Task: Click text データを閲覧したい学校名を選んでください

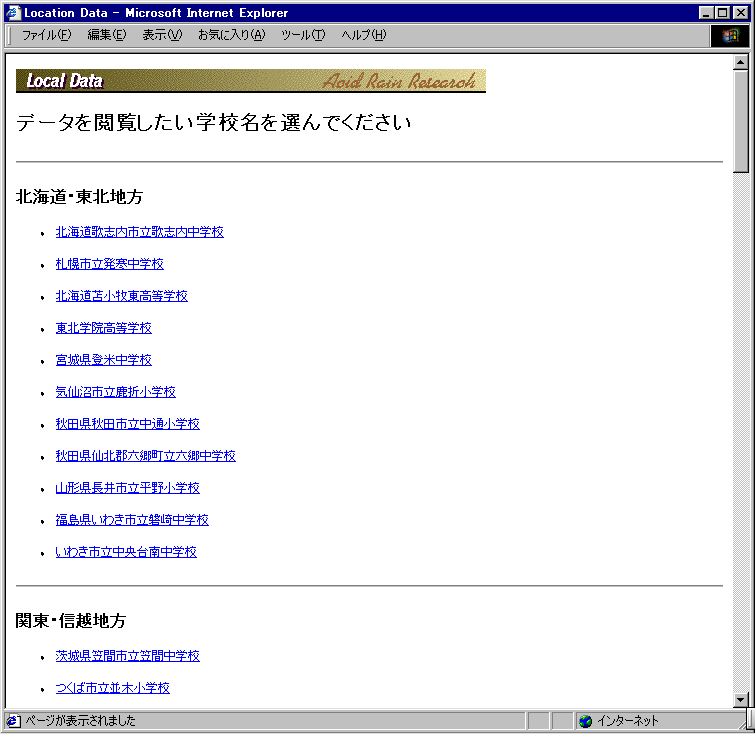Action: [x=213, y=123]
